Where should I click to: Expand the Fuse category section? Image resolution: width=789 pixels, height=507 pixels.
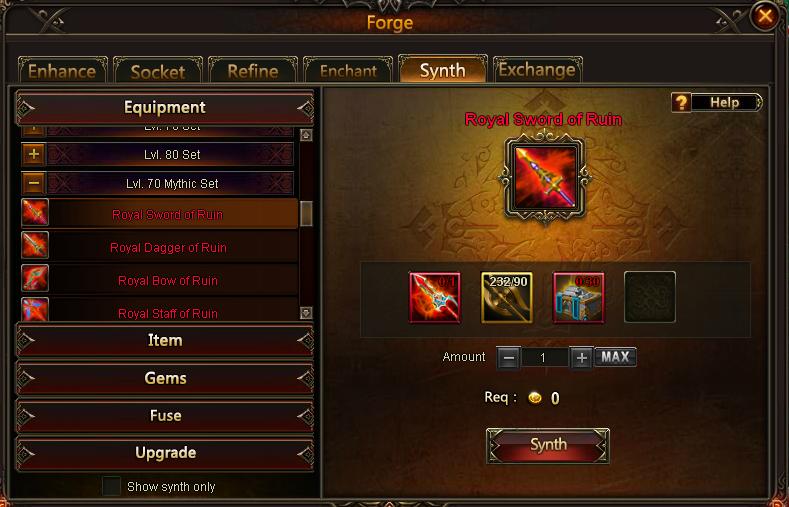point(165,415)
